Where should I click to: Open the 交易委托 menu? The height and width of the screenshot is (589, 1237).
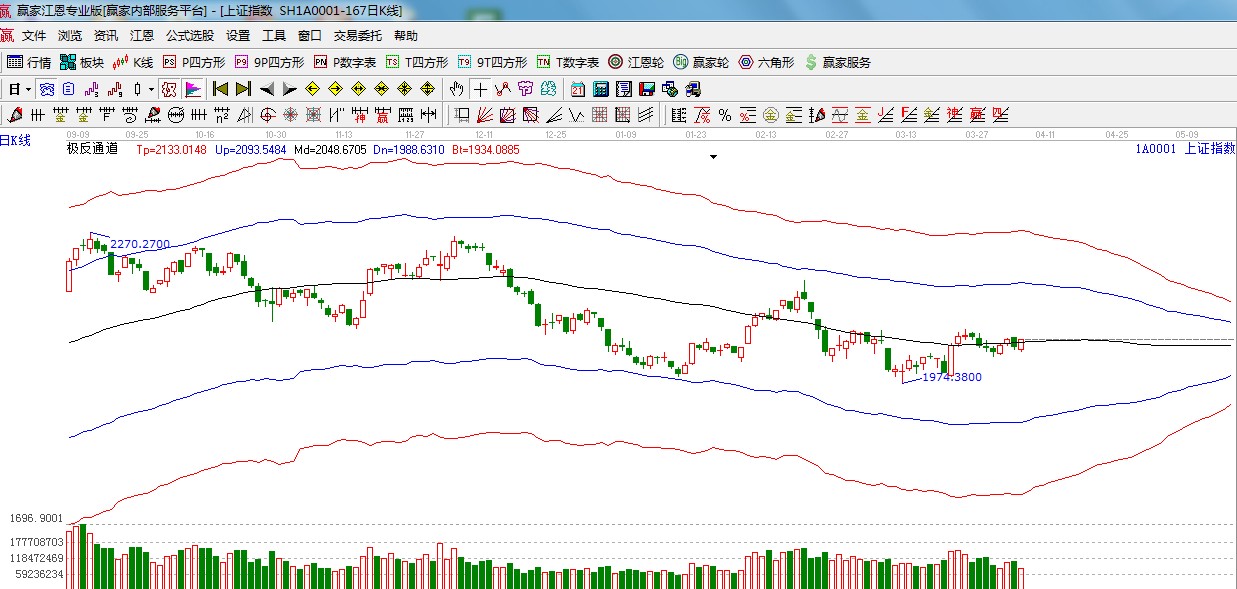357,36
